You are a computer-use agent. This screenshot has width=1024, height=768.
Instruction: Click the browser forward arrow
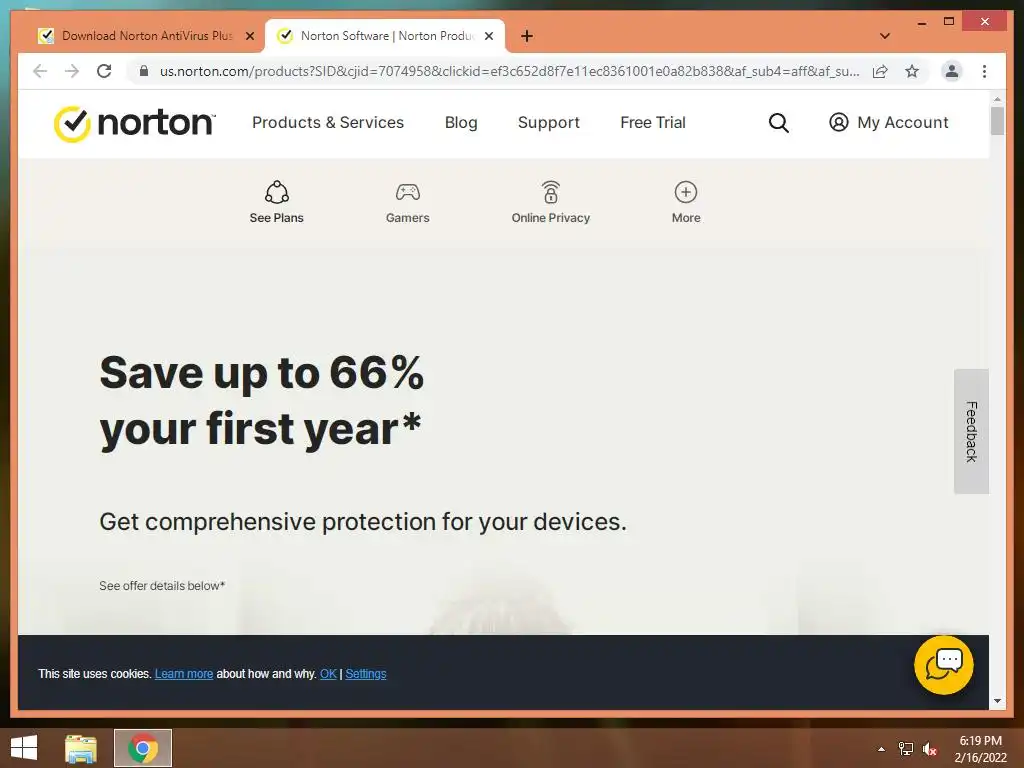coord(72,71)
